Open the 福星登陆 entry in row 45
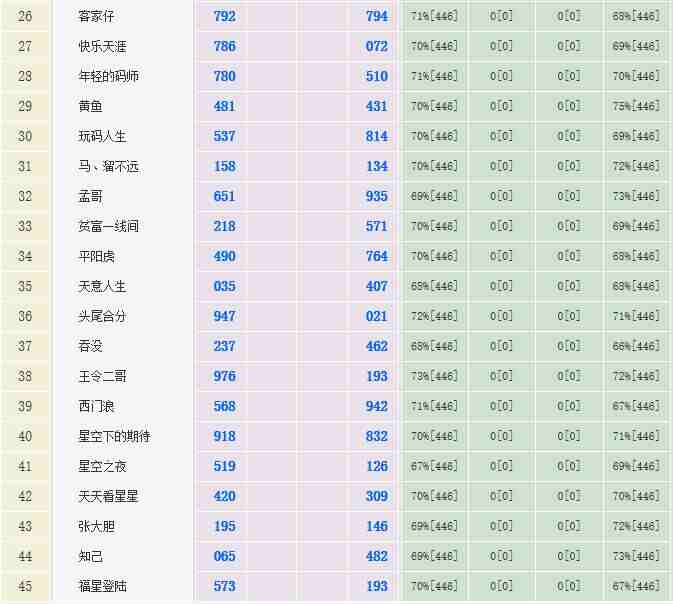Screen dimensions: 673x604 click(102, 586)
